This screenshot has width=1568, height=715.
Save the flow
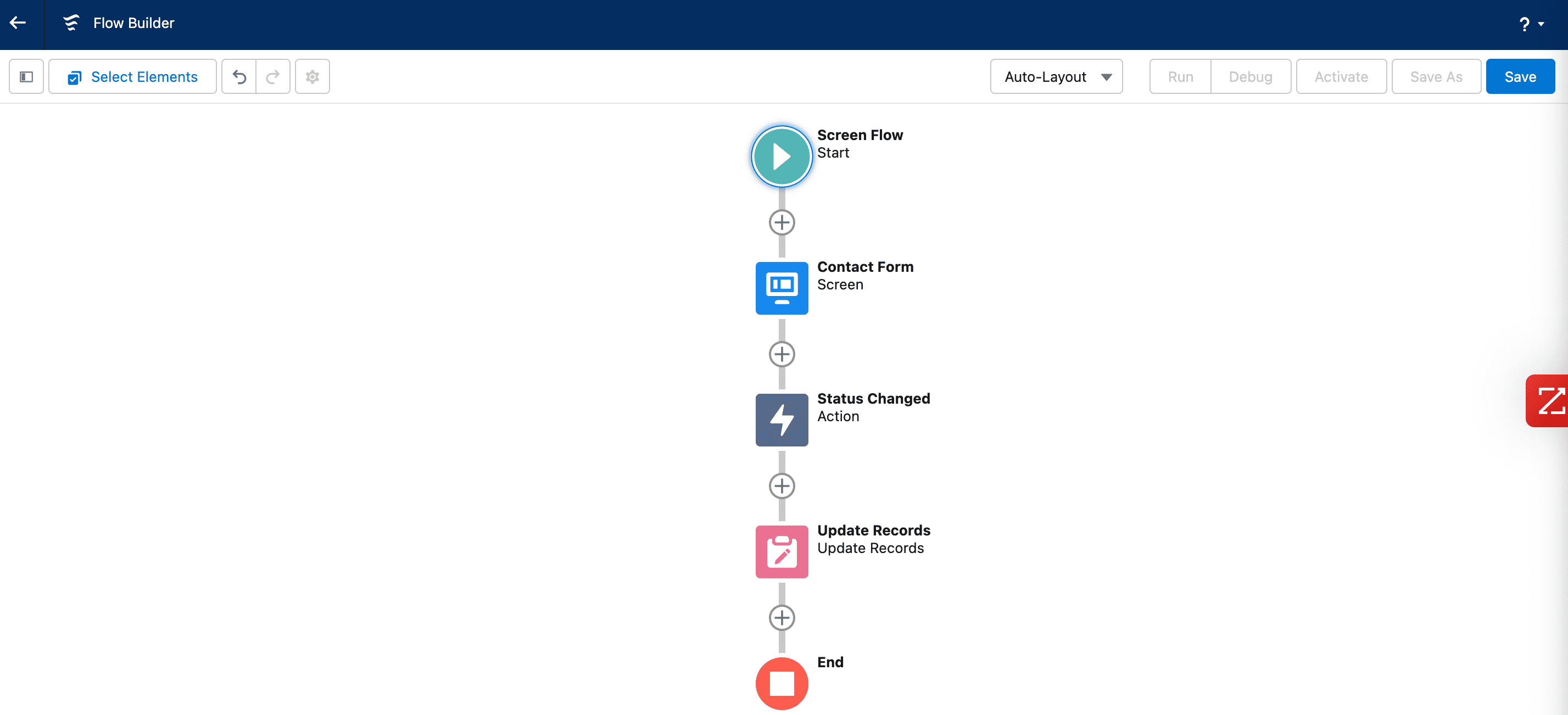1520,77
